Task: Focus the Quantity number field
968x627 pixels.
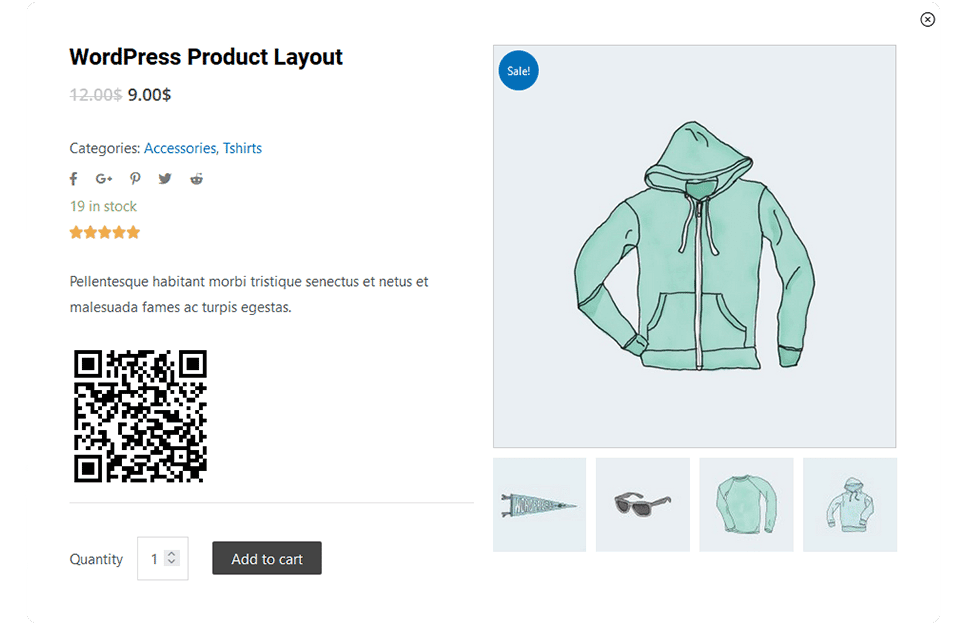Action: pos(154,559)
